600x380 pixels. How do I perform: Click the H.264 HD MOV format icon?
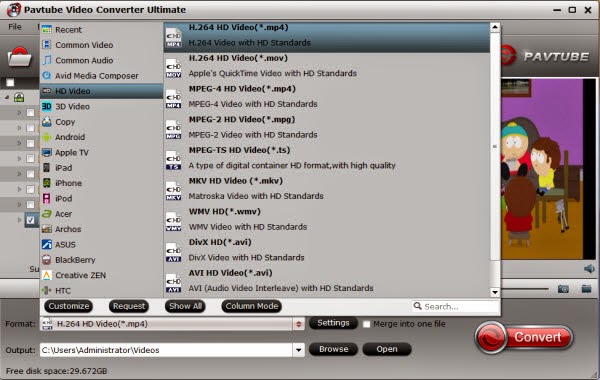click(173, 68)
